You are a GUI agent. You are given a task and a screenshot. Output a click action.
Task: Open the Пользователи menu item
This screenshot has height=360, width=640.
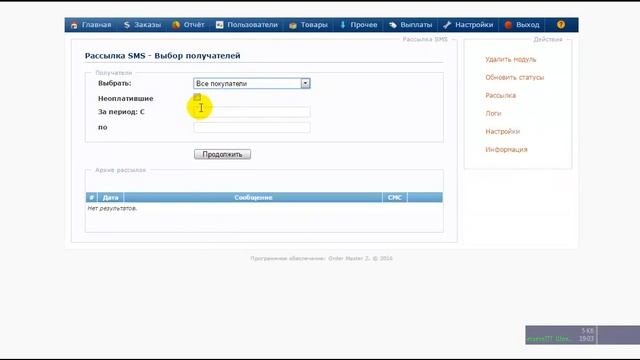point(252,25)
